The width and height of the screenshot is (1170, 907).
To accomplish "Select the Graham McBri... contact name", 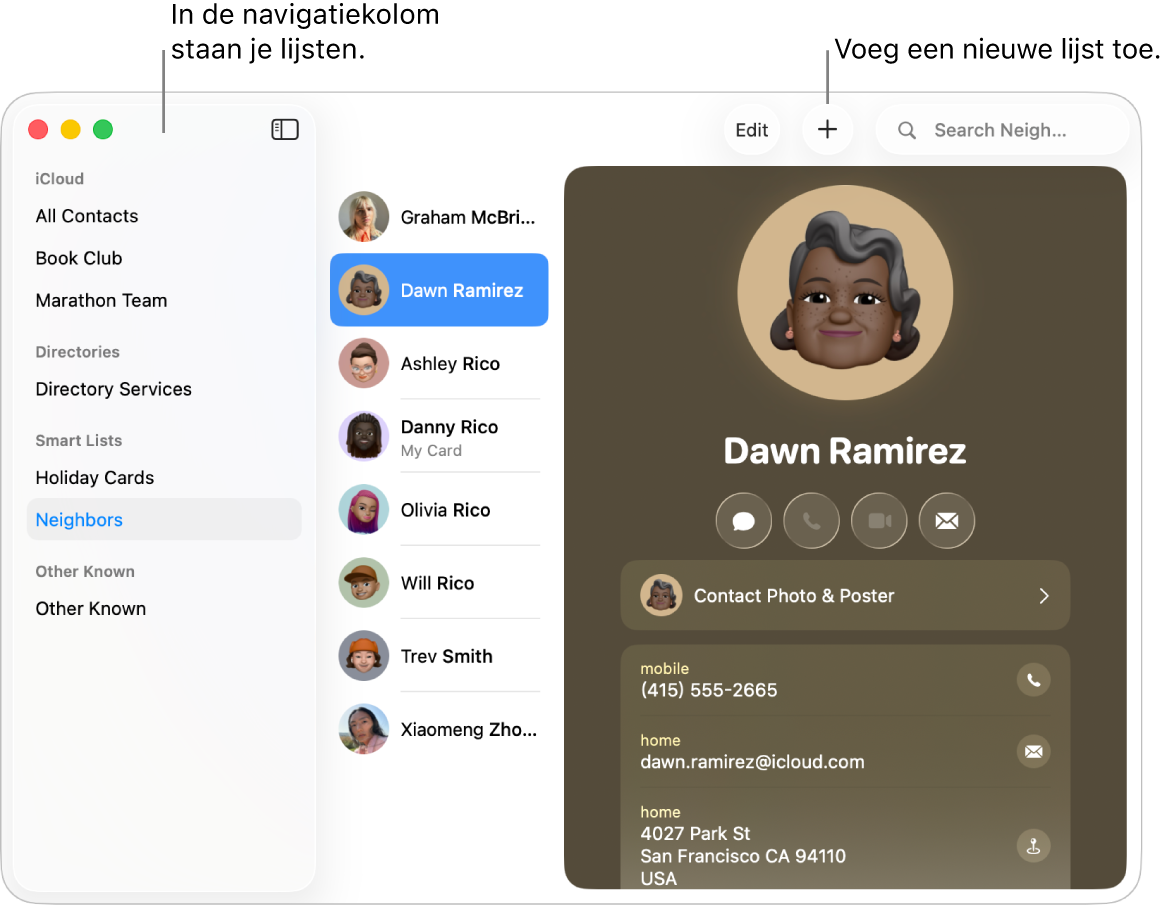I will tap(468, 217).
